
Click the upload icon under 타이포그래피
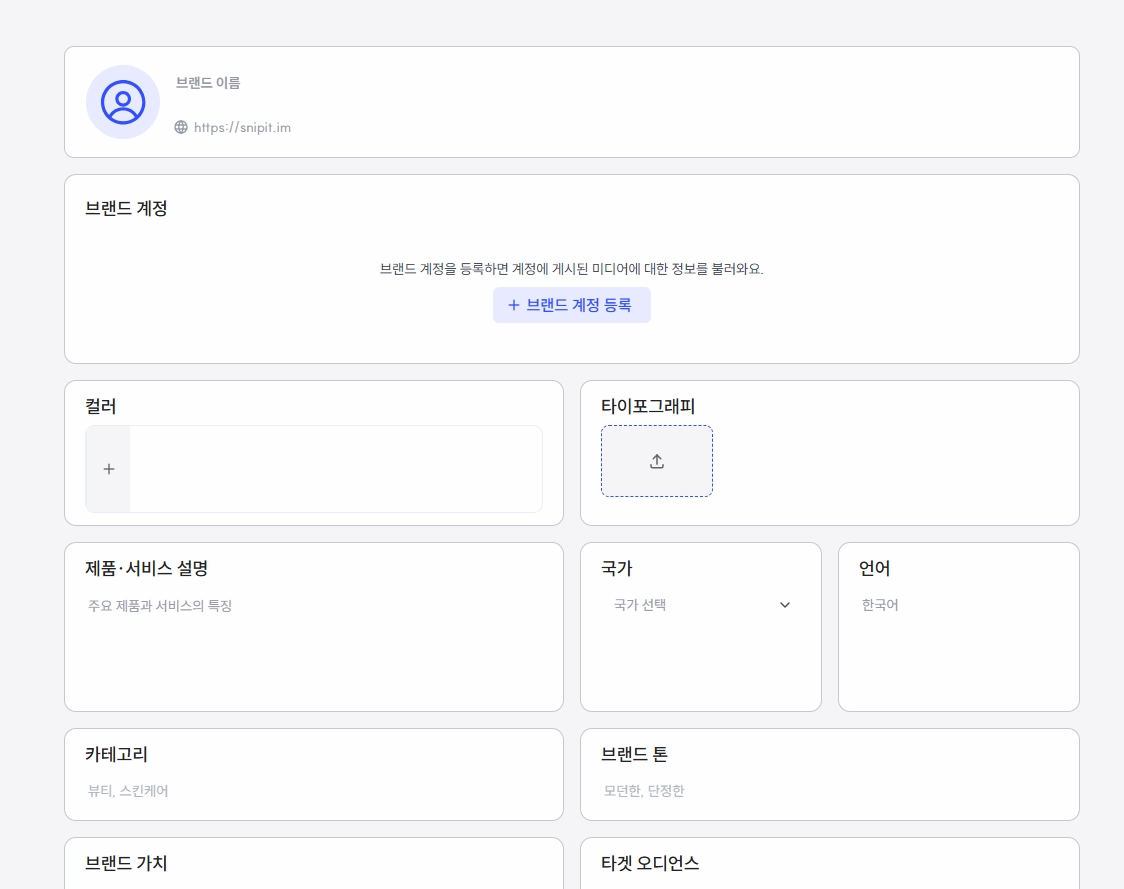point(657,461)
